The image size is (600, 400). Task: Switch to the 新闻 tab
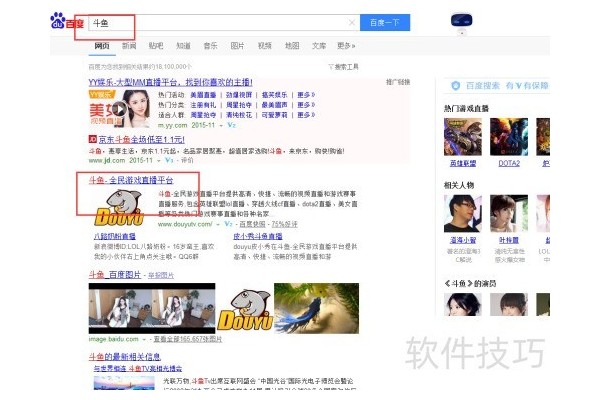tap(129, 46)
